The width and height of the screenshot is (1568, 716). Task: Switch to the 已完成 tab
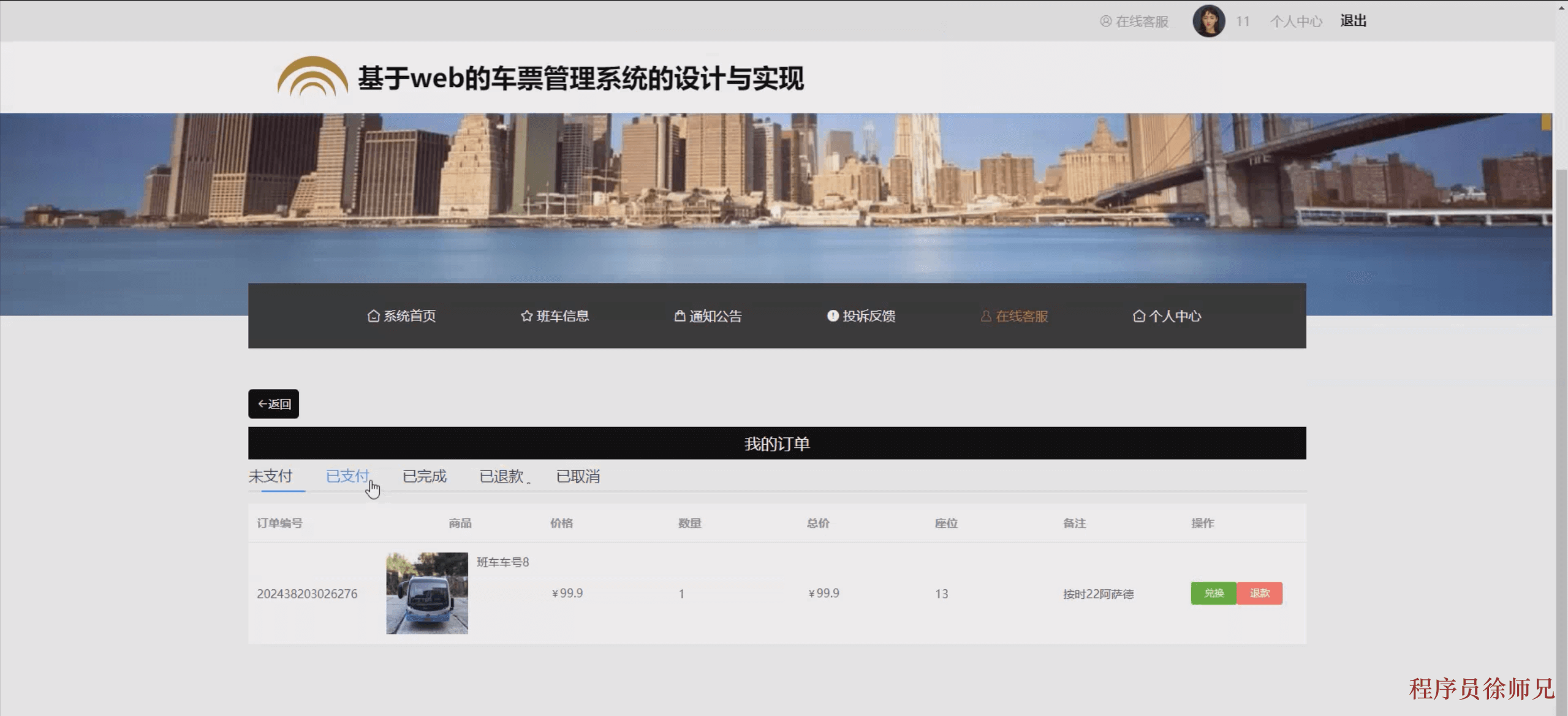click(x=425, y=476)
